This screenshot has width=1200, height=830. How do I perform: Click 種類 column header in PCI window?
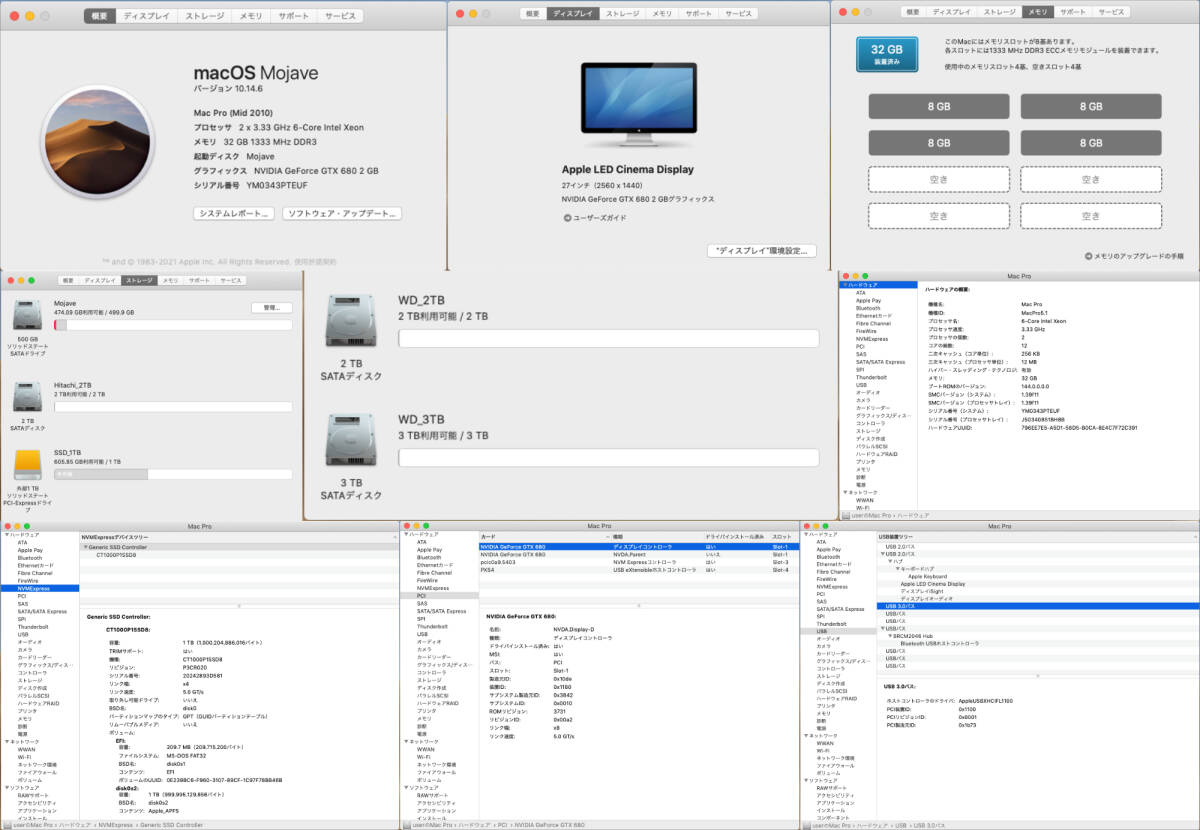click(657, 537)
